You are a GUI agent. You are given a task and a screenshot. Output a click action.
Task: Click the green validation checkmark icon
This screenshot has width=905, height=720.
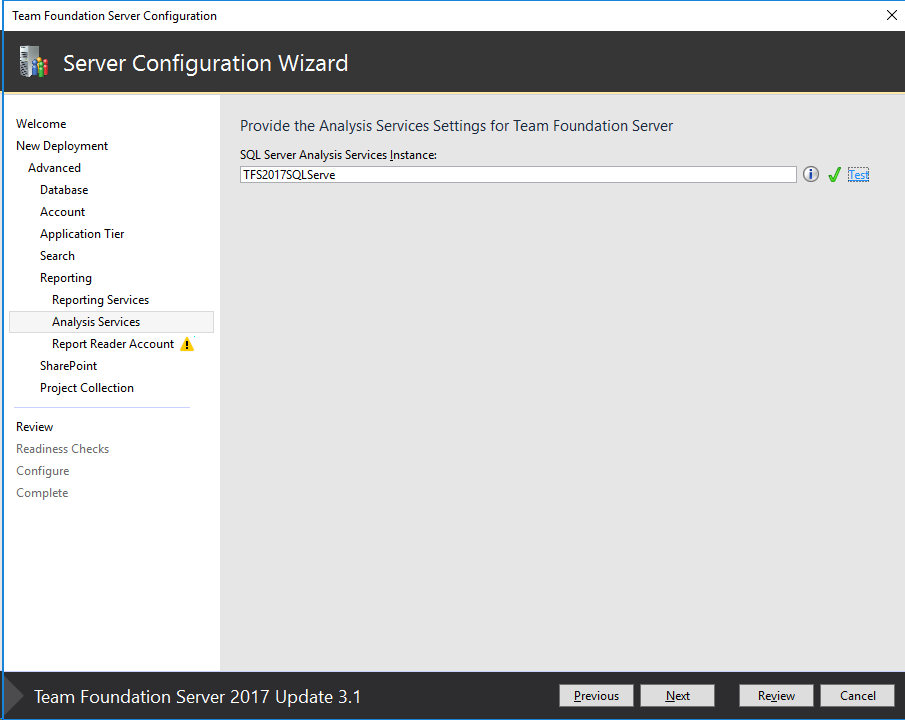[834, 173]
